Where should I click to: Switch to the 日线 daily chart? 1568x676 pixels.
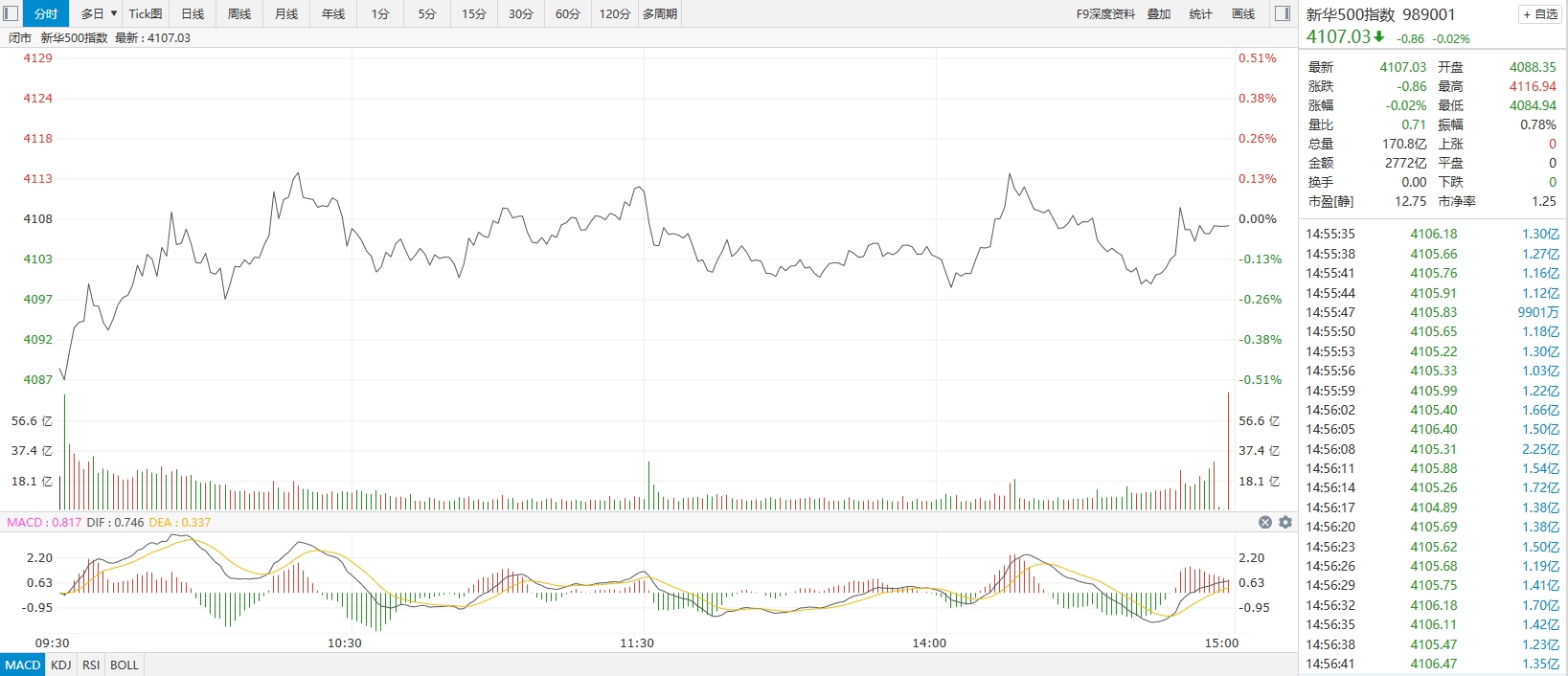(193, 13)
